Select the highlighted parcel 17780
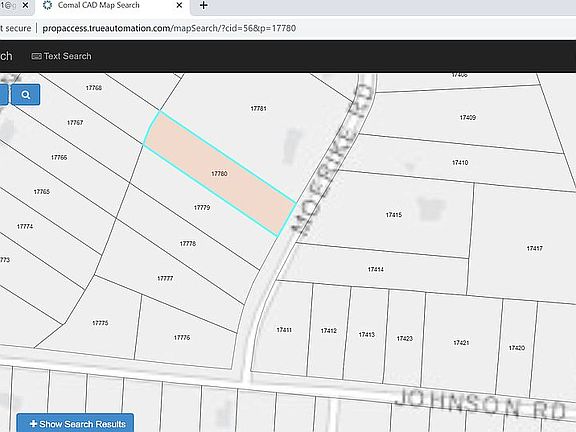Image resolution: width=576 pixels, height=432 pixels. [x=219, y=173]
